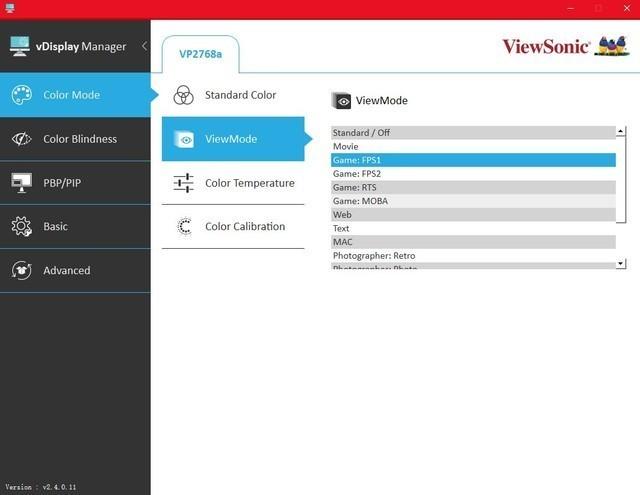Click the Color Calibration circular icon
Screen dimensions: 640x495
coord(184,226)
